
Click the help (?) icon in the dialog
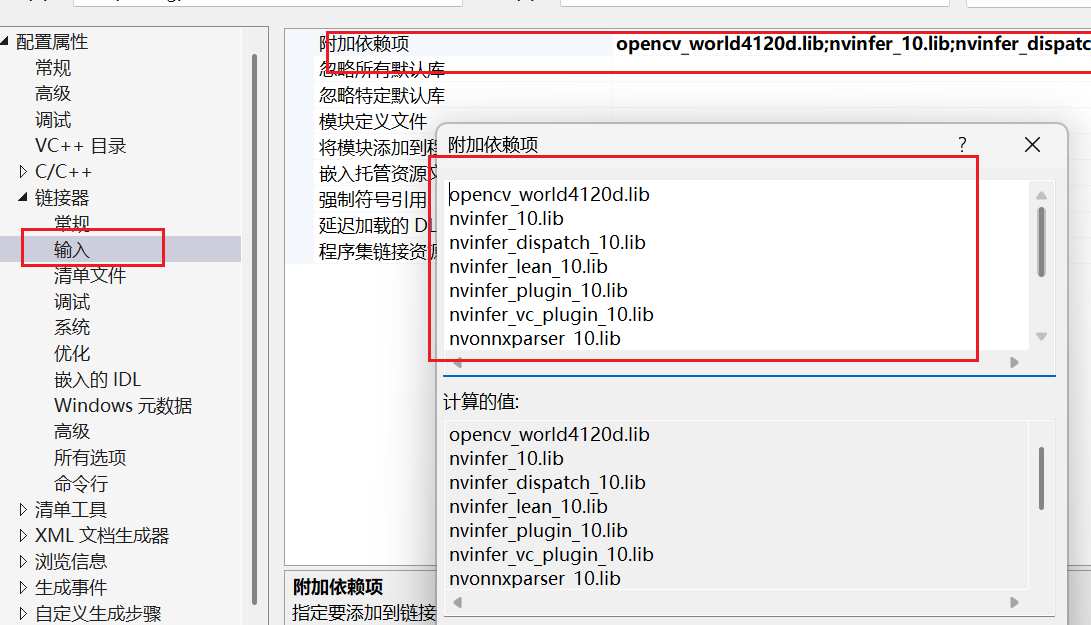click(x=961, y=145)
